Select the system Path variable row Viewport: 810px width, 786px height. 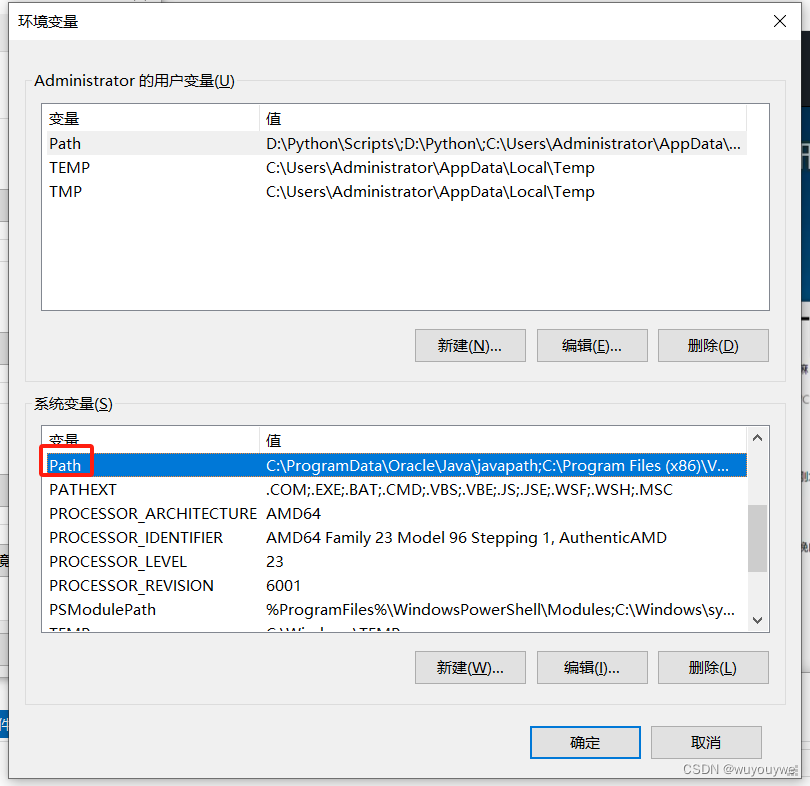coord(397,465)
